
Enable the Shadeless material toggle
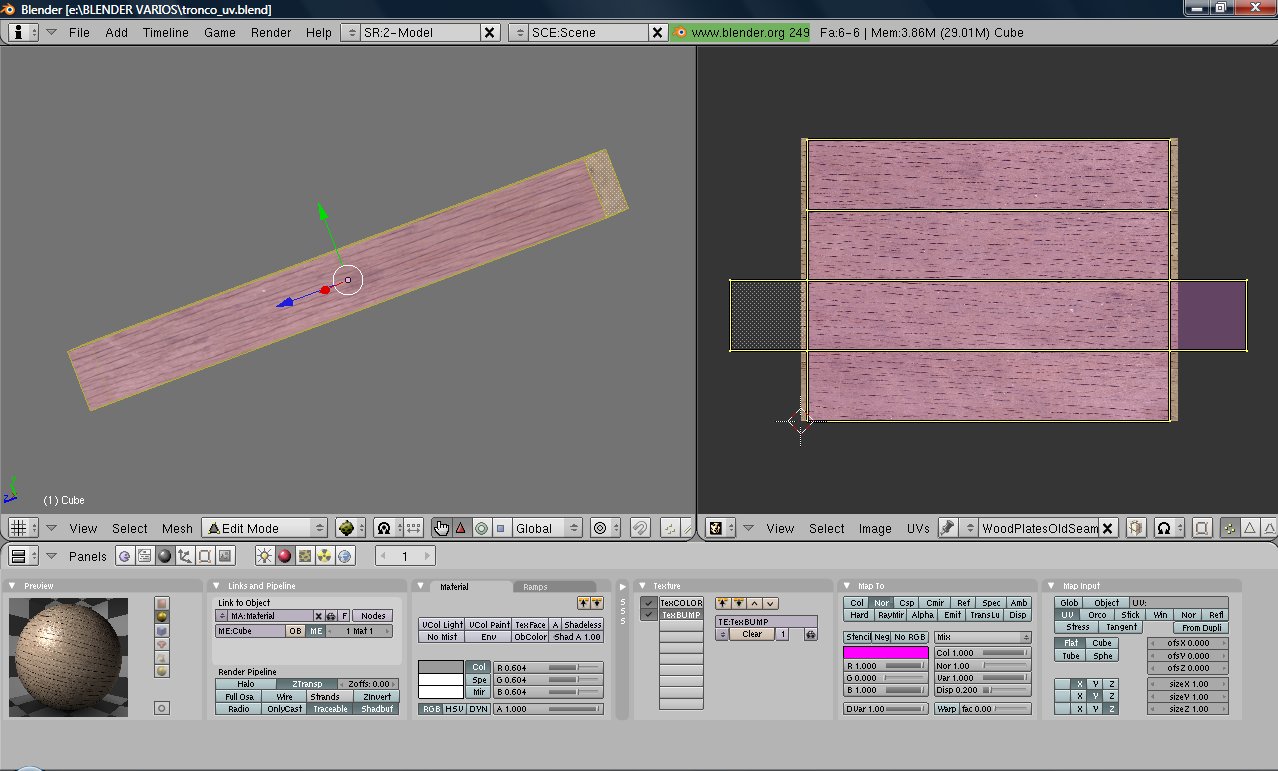(x=582, y=624)
